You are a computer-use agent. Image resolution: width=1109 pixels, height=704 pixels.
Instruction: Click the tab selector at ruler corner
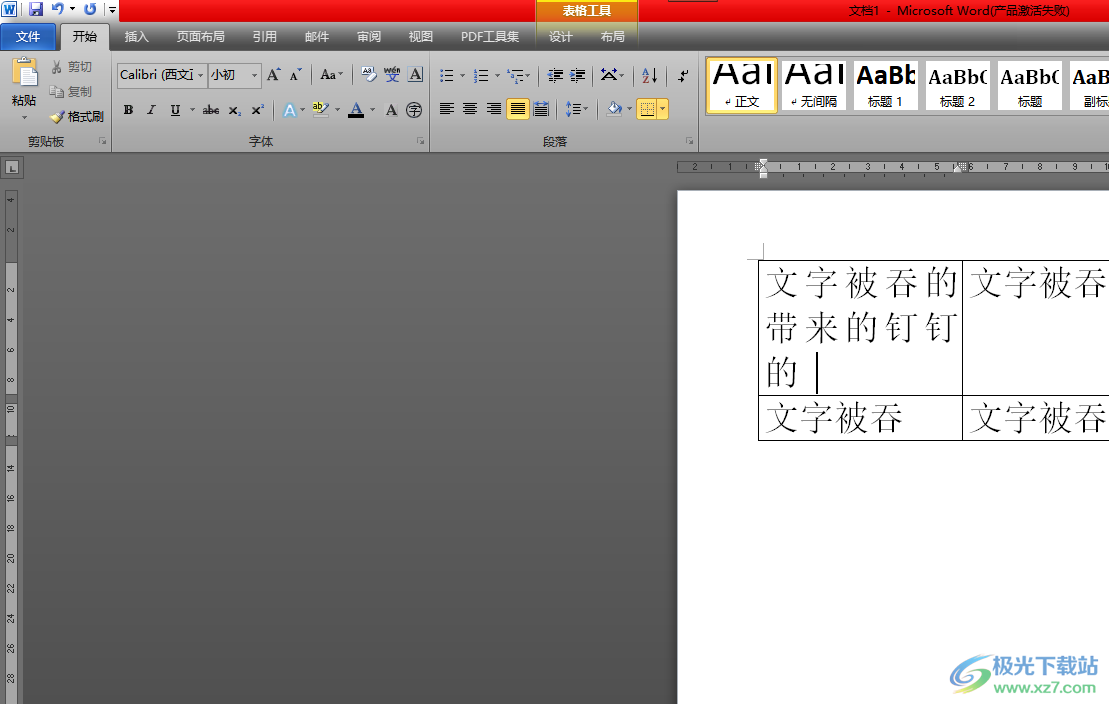pos(12,168)
